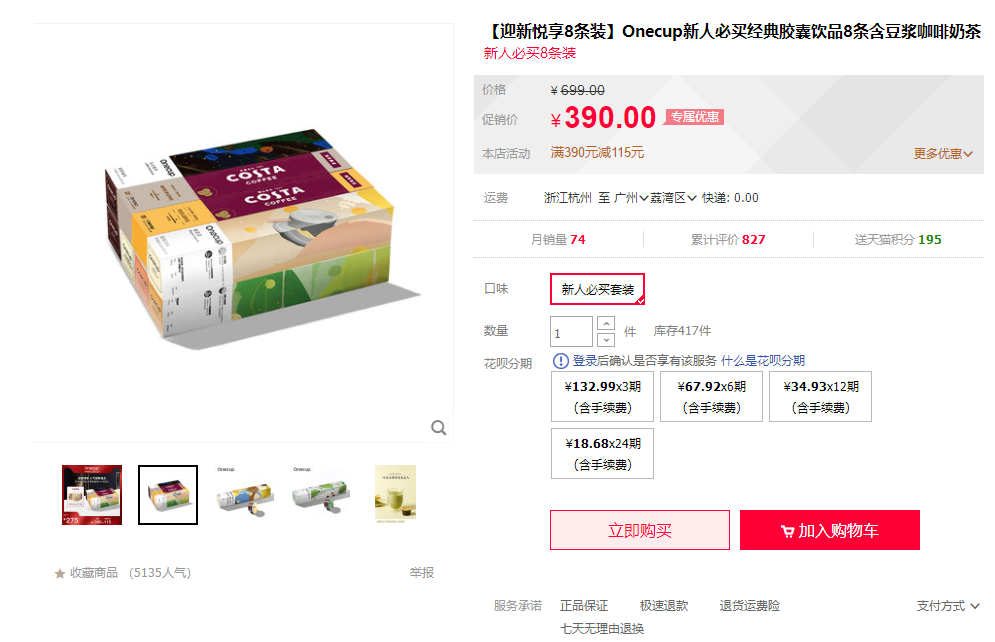Screen dimensions: 995x642
Task: Expand the 支付方式 payment methods
Action: (947, 606)
